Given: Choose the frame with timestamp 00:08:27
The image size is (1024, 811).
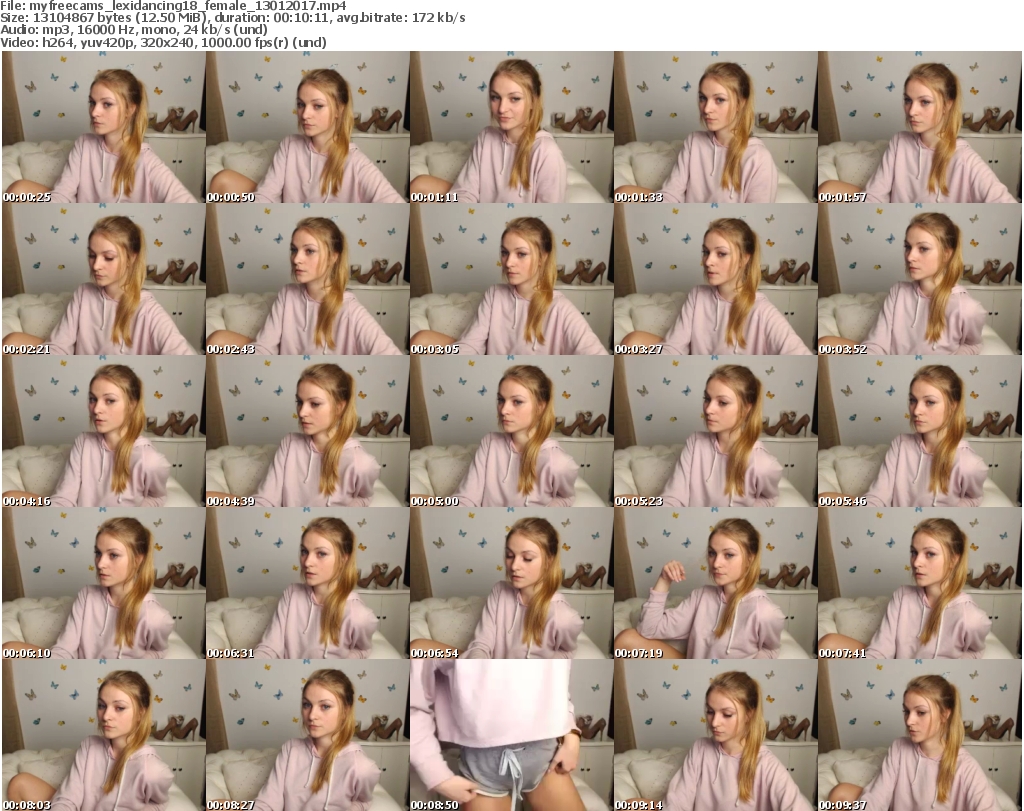Looking at the screenshot, I should (308, 735).
